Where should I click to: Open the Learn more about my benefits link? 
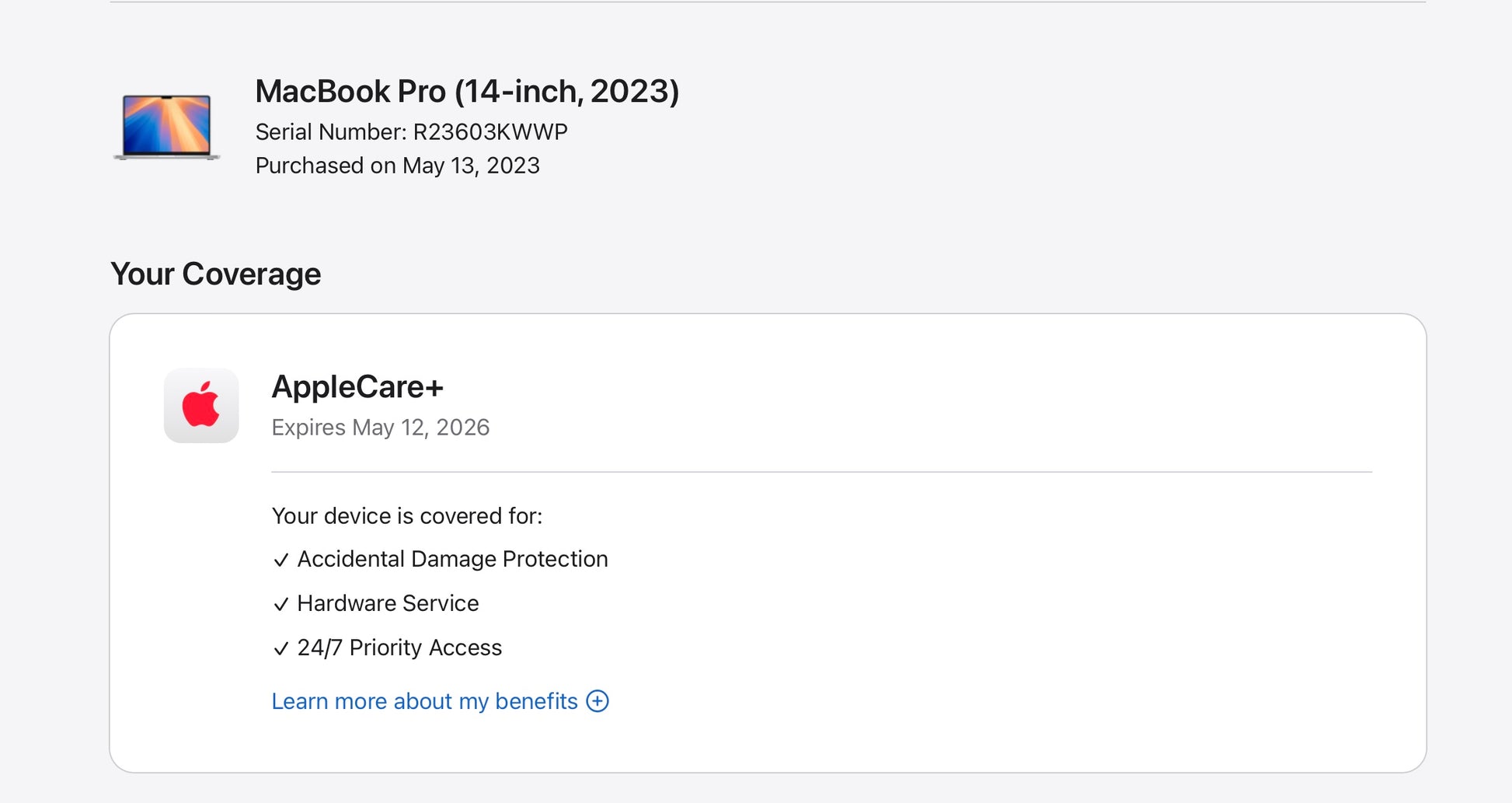(424, 701)
